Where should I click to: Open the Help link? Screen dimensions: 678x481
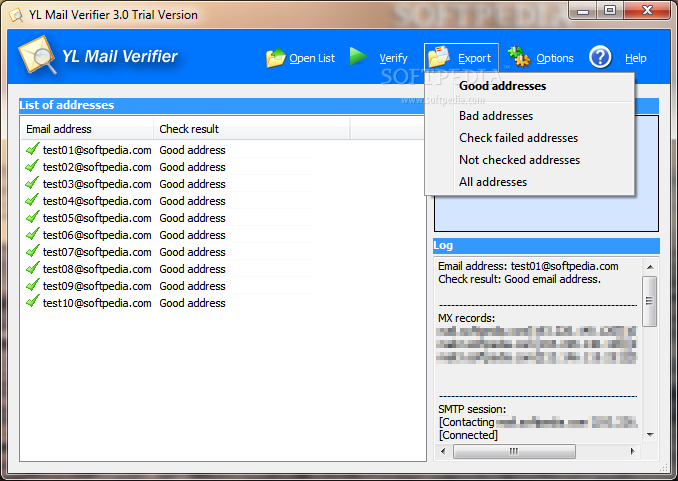(636, 58)
